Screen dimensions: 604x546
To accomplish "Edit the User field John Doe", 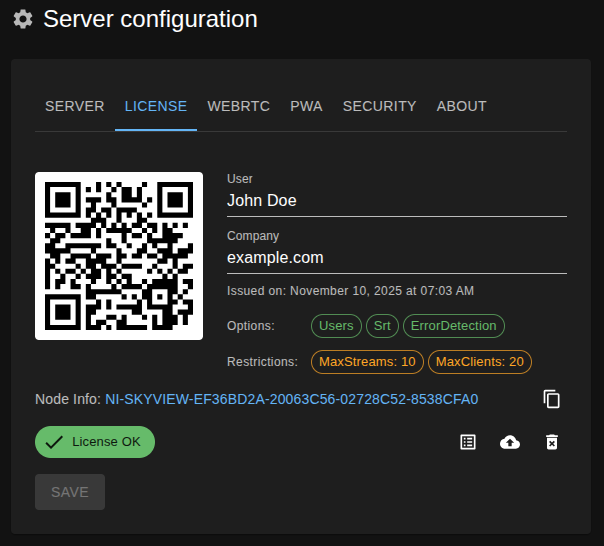I will [397, 201].
